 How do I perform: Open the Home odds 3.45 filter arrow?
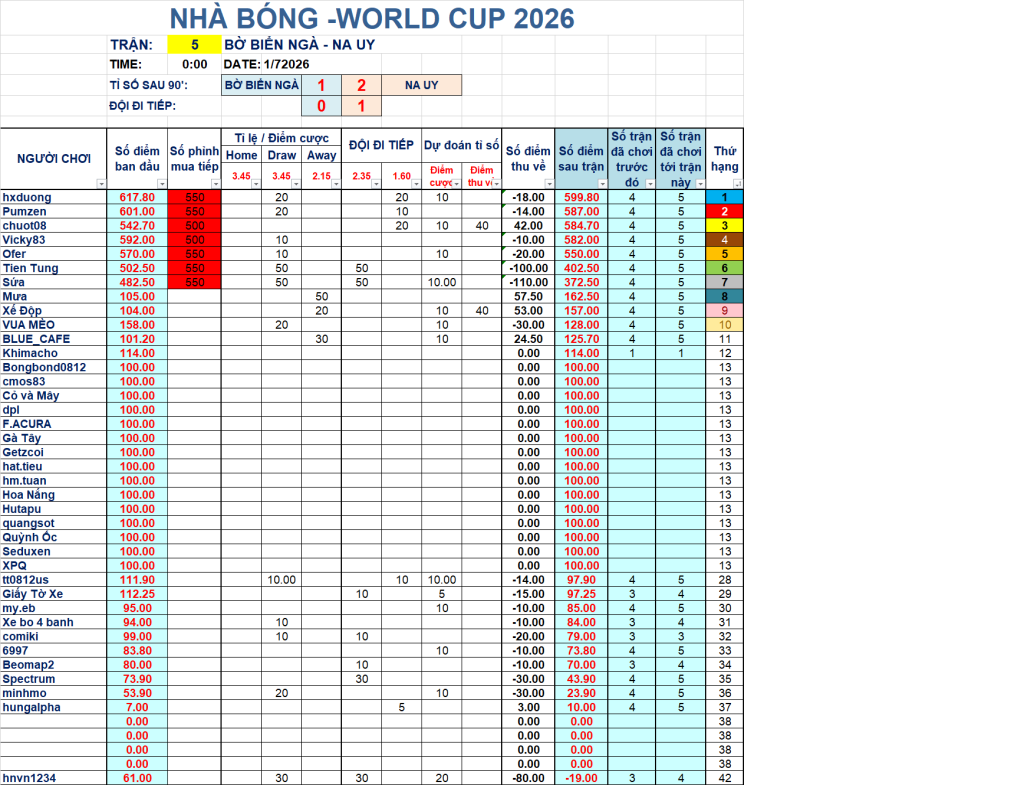[256, 184]
